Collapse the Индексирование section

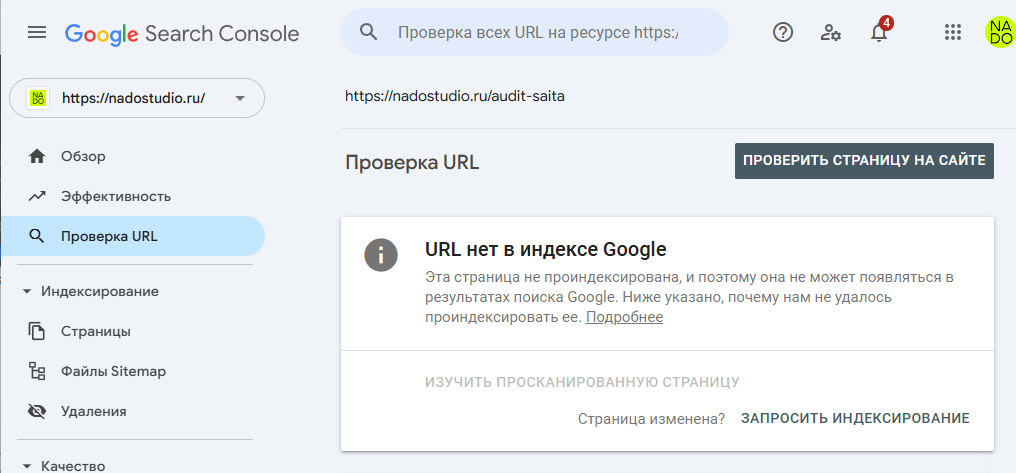click(27, 291)
